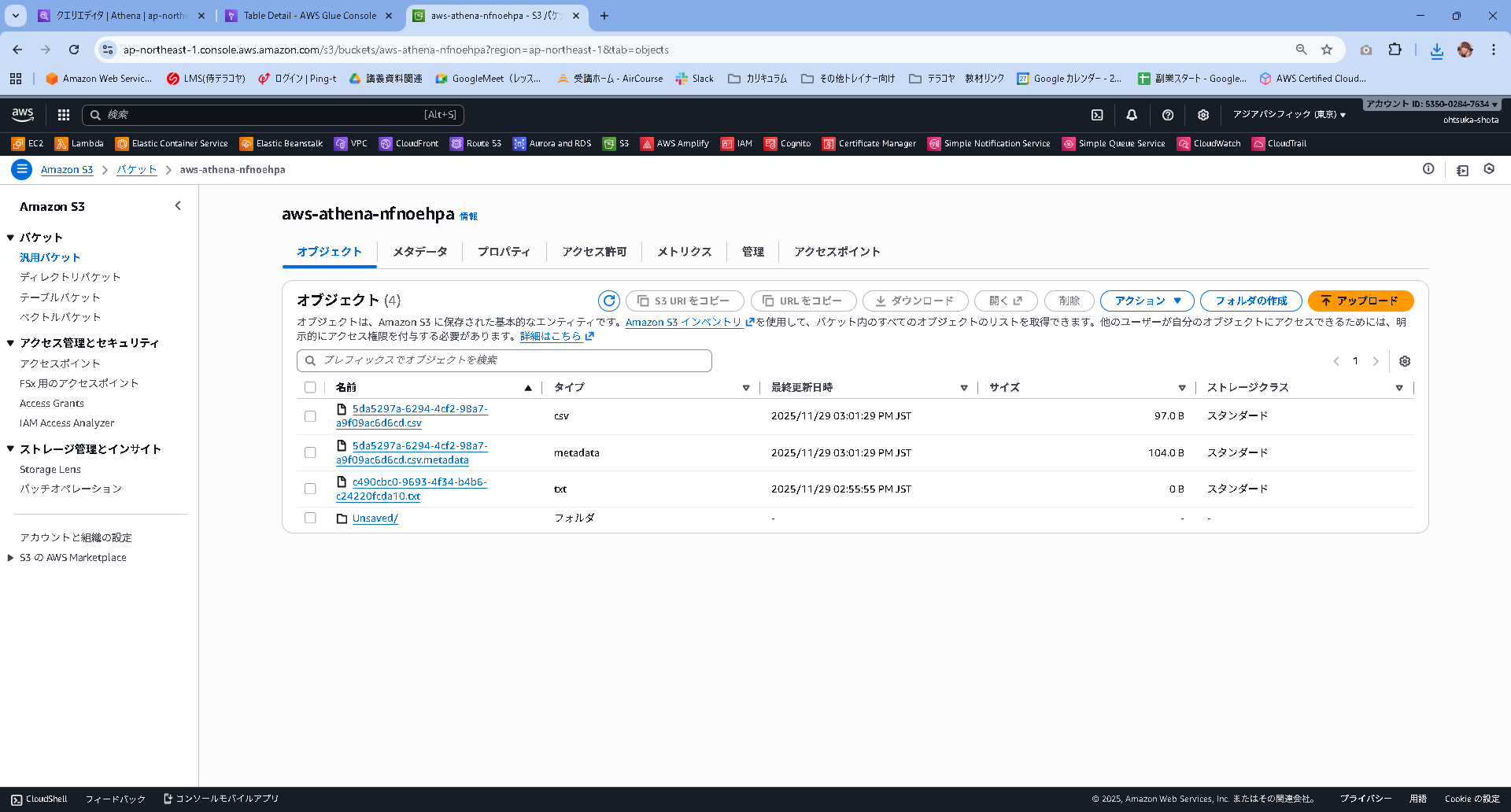
Task: Switch to the Table Detail - AWS Glue Console browser tab
Action: tap(309, 16)
